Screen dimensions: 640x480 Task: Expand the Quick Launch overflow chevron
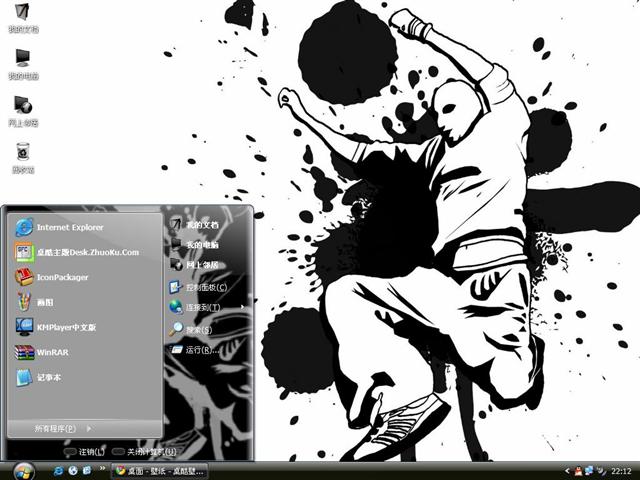coord(102,468)
